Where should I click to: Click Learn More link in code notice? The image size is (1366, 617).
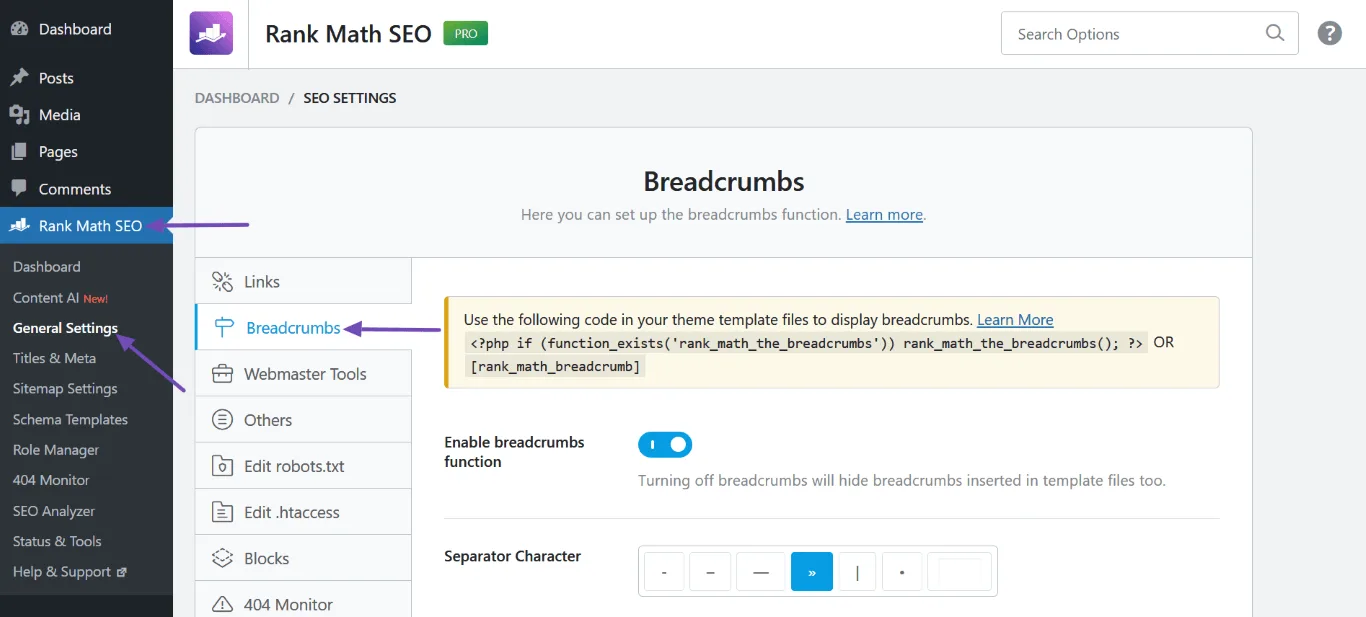click(1015, 320)
